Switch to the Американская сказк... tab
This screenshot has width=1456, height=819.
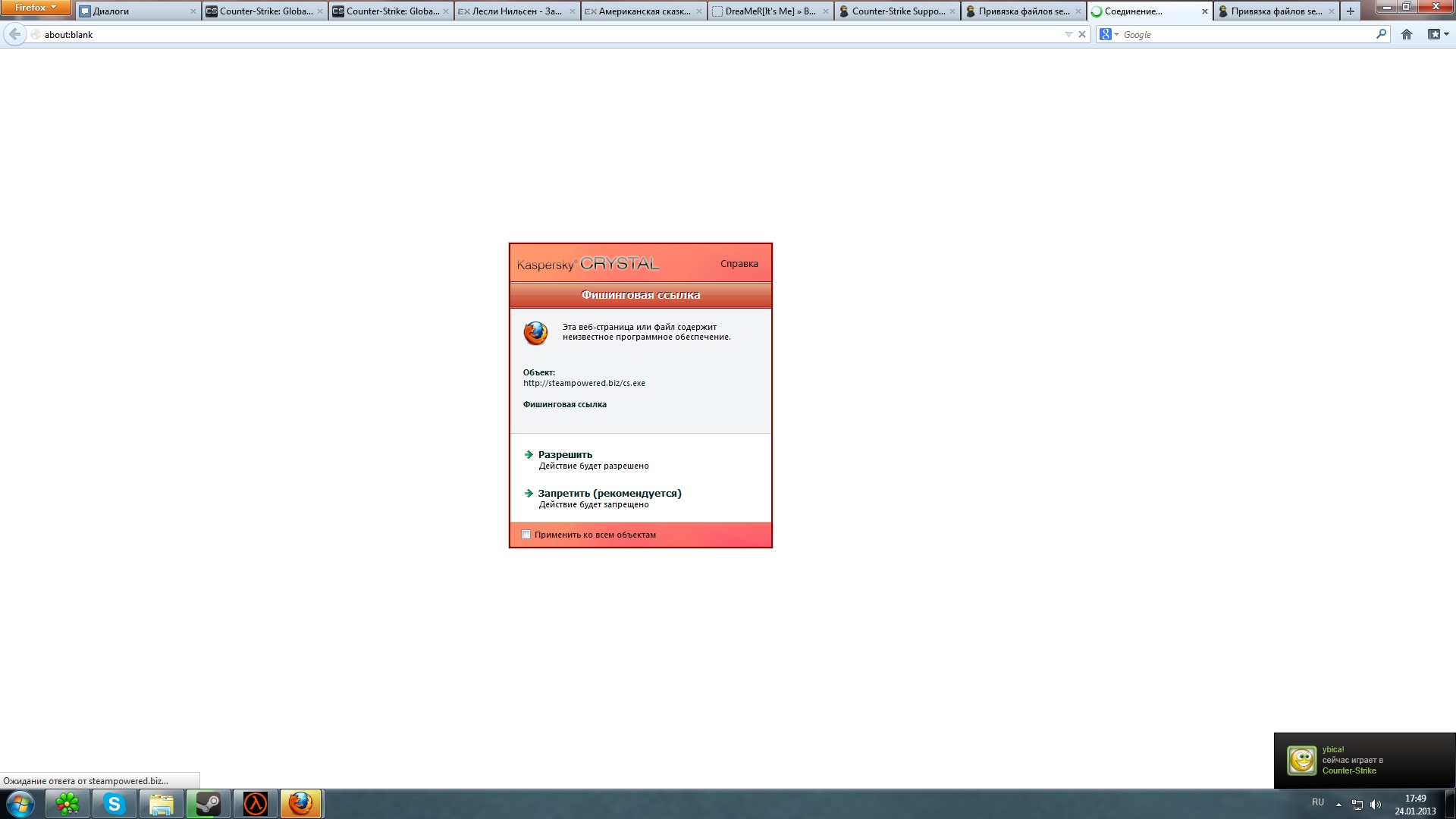[x=644, y=11]
